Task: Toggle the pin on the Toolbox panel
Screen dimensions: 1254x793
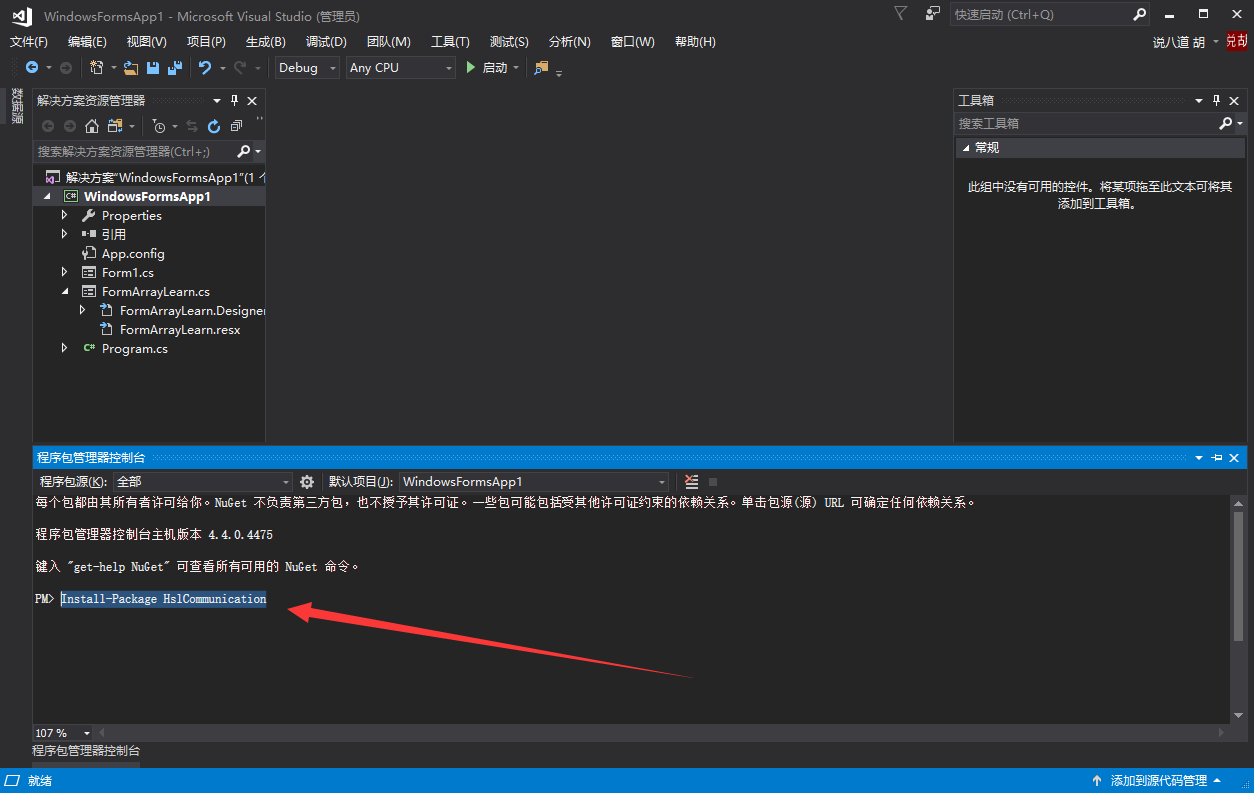Action: tap(1217, 101)
